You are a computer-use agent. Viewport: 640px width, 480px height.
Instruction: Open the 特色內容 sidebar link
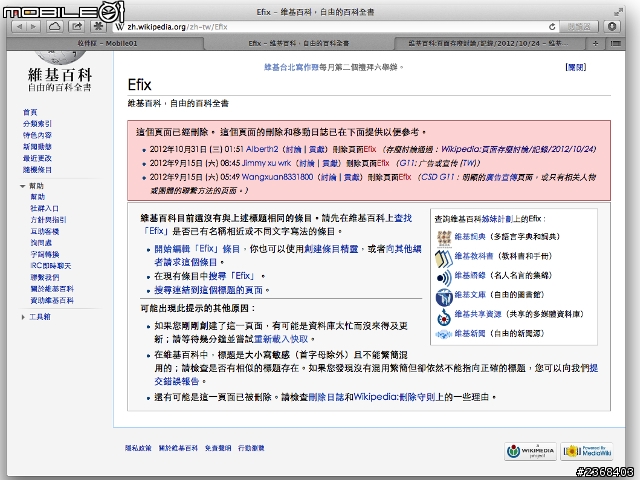click(x=37, y=135)
